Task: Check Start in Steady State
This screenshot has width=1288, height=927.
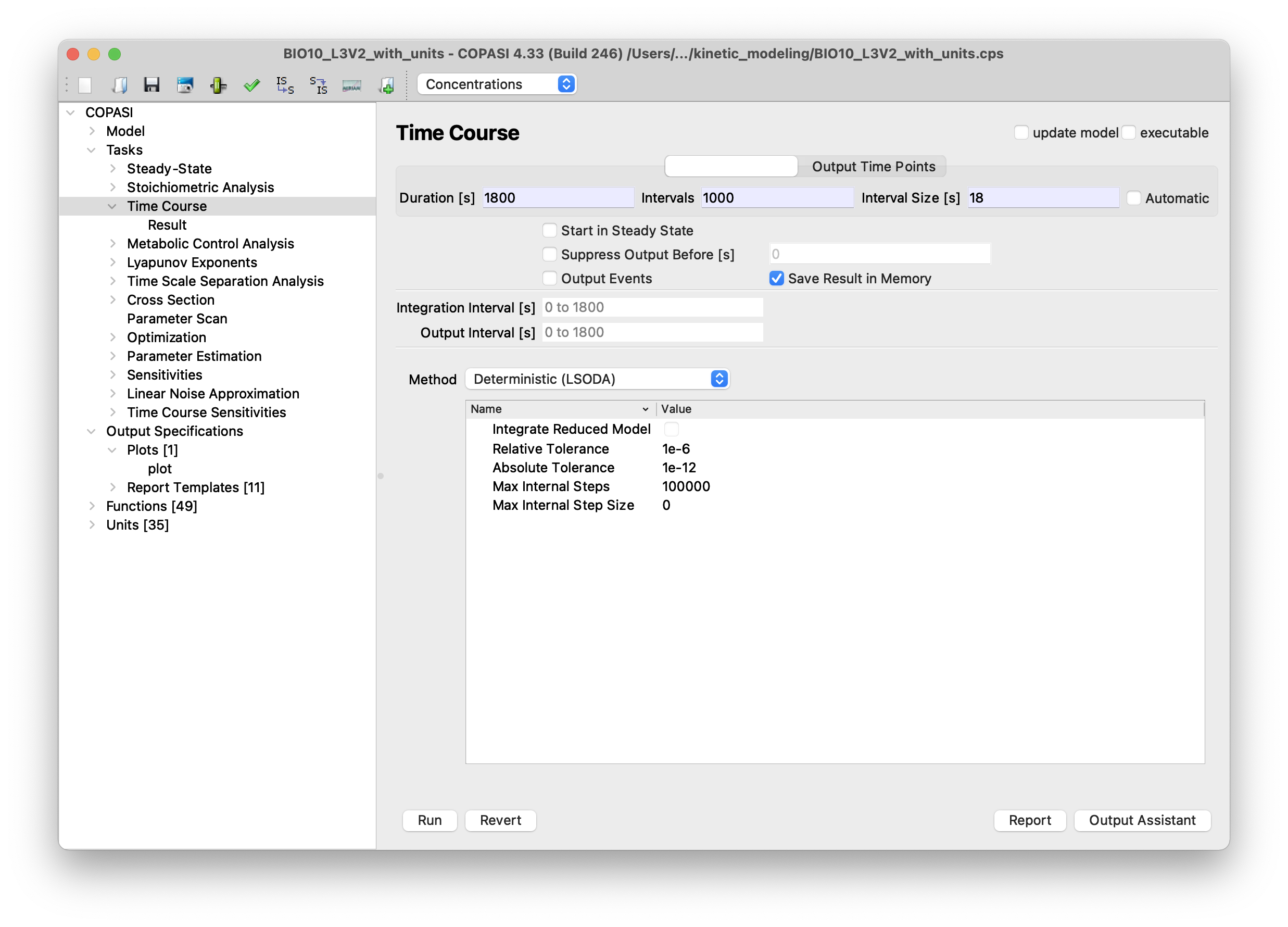Action: [549, 230]
